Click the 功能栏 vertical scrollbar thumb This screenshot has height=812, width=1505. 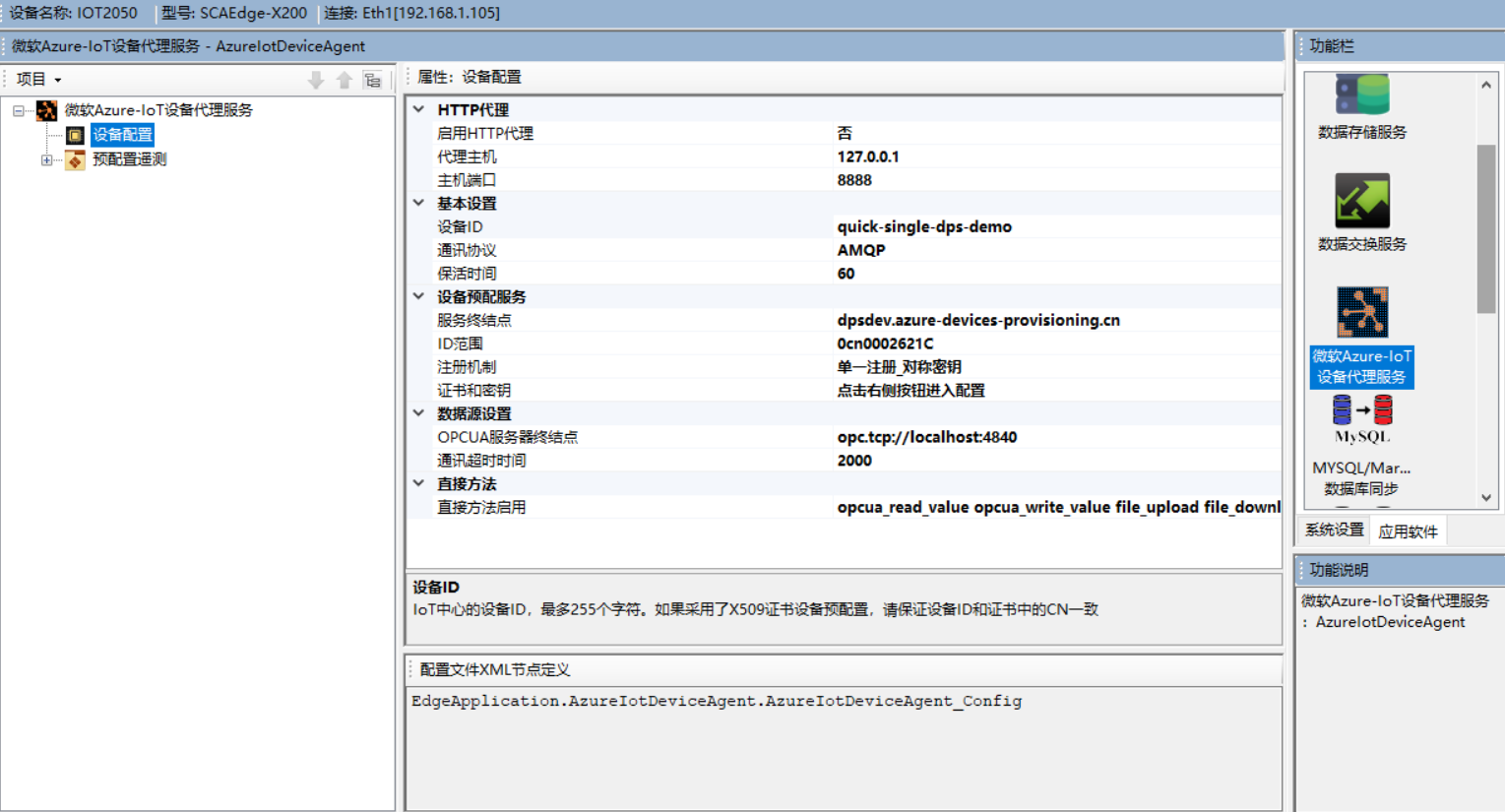click(x=1486, y=229)
